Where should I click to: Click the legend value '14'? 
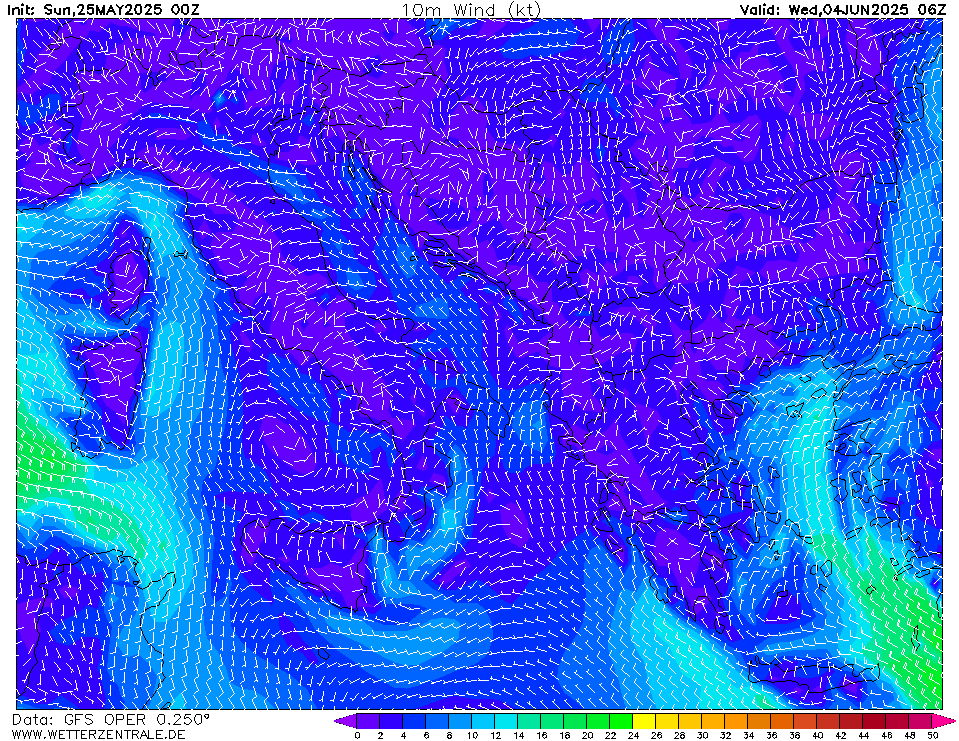(518, 735)
